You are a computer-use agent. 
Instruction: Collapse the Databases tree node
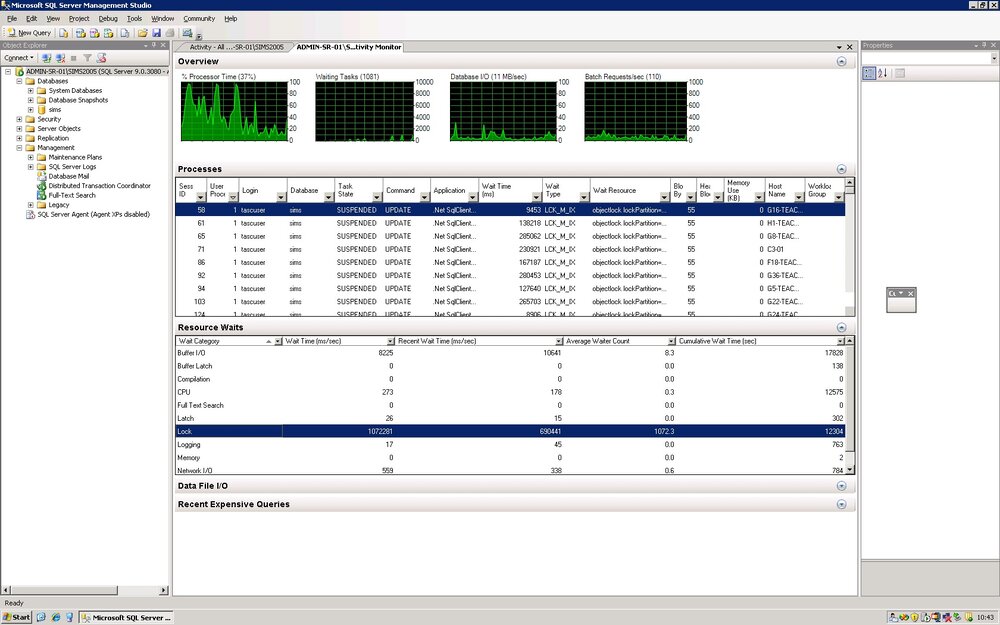click(x=19, y=81)
